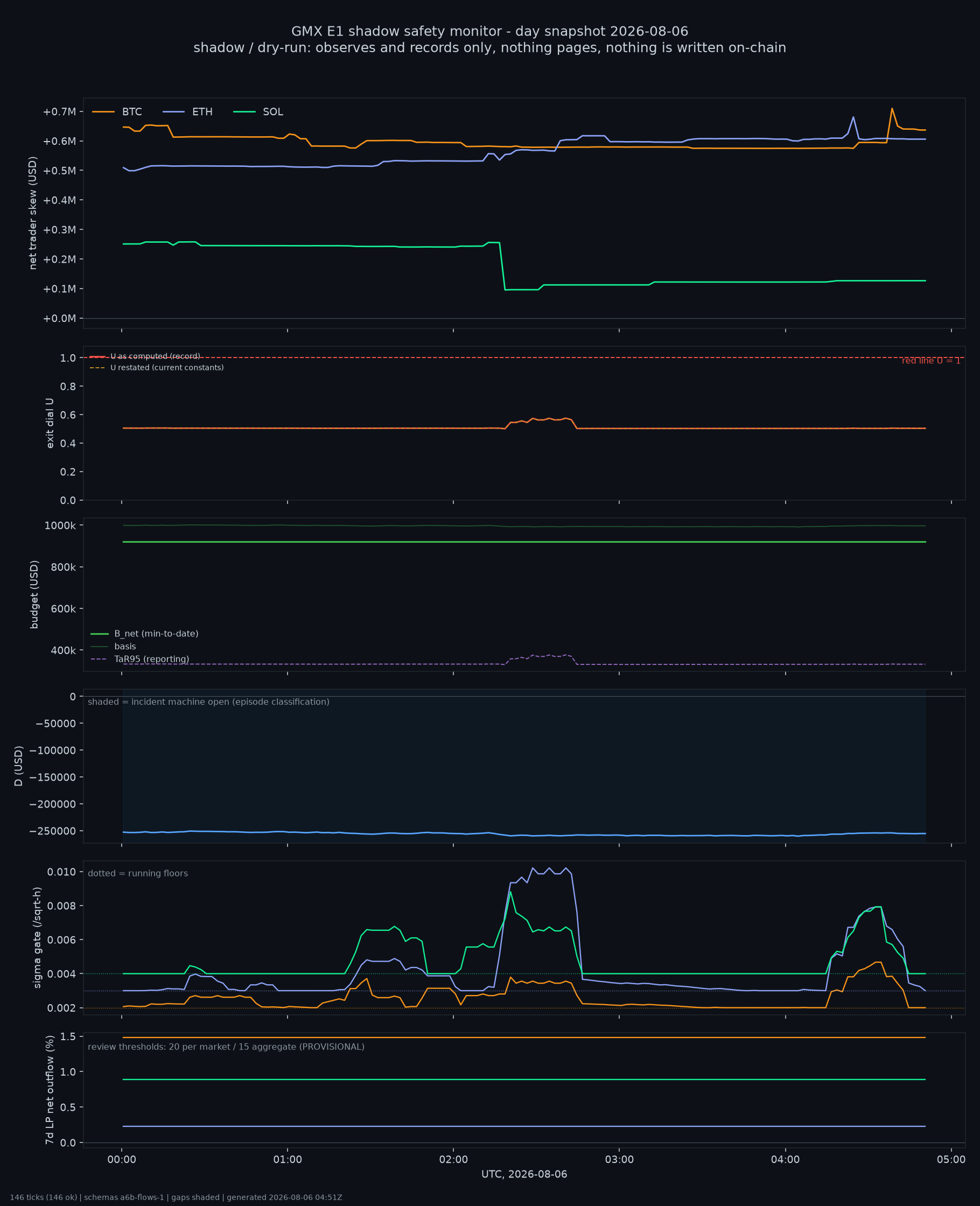
Task: Click the 'sigma gate (/sqrt-h)' axis label
Action: [x=37, y=937]
